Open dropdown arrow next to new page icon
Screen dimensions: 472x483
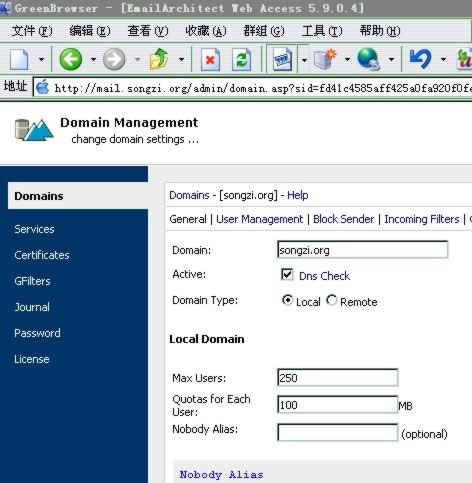(x=41, y=60)
